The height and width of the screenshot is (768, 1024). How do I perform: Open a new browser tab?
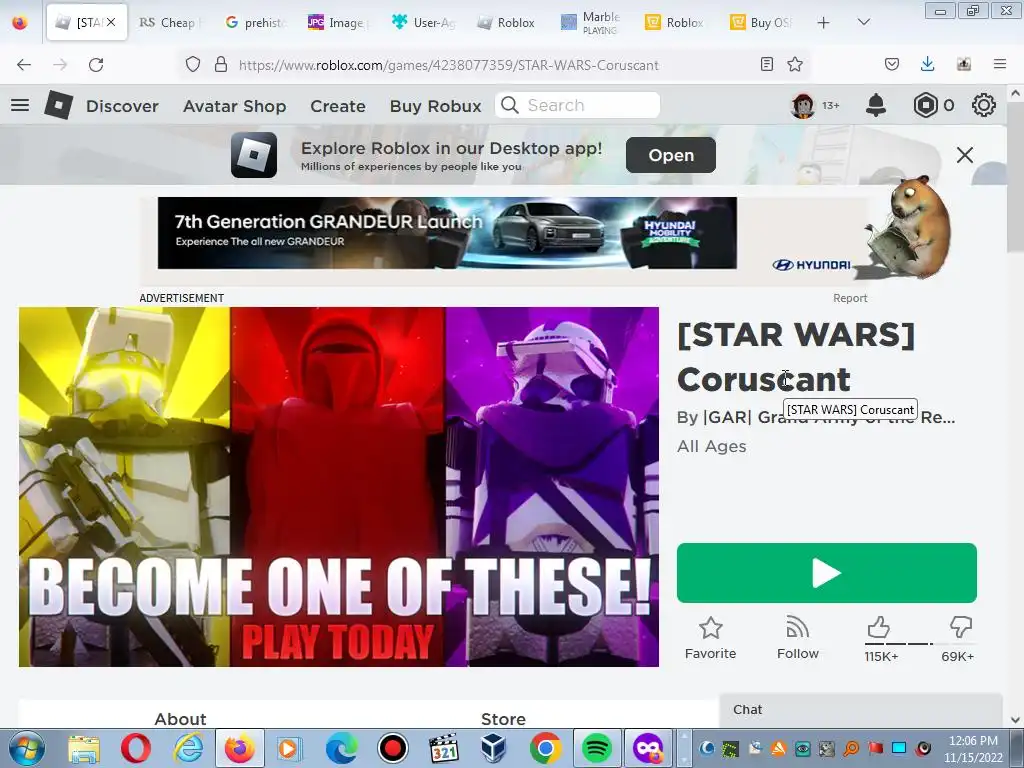pos(824,22)
